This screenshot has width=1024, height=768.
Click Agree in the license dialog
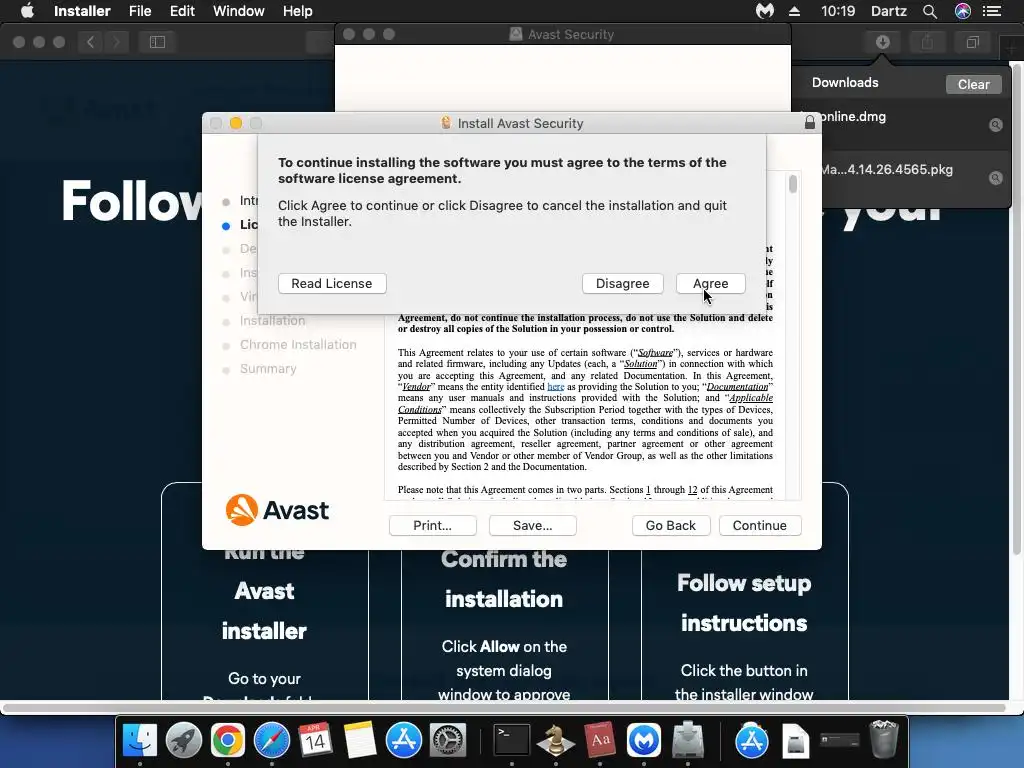[711, 283]
